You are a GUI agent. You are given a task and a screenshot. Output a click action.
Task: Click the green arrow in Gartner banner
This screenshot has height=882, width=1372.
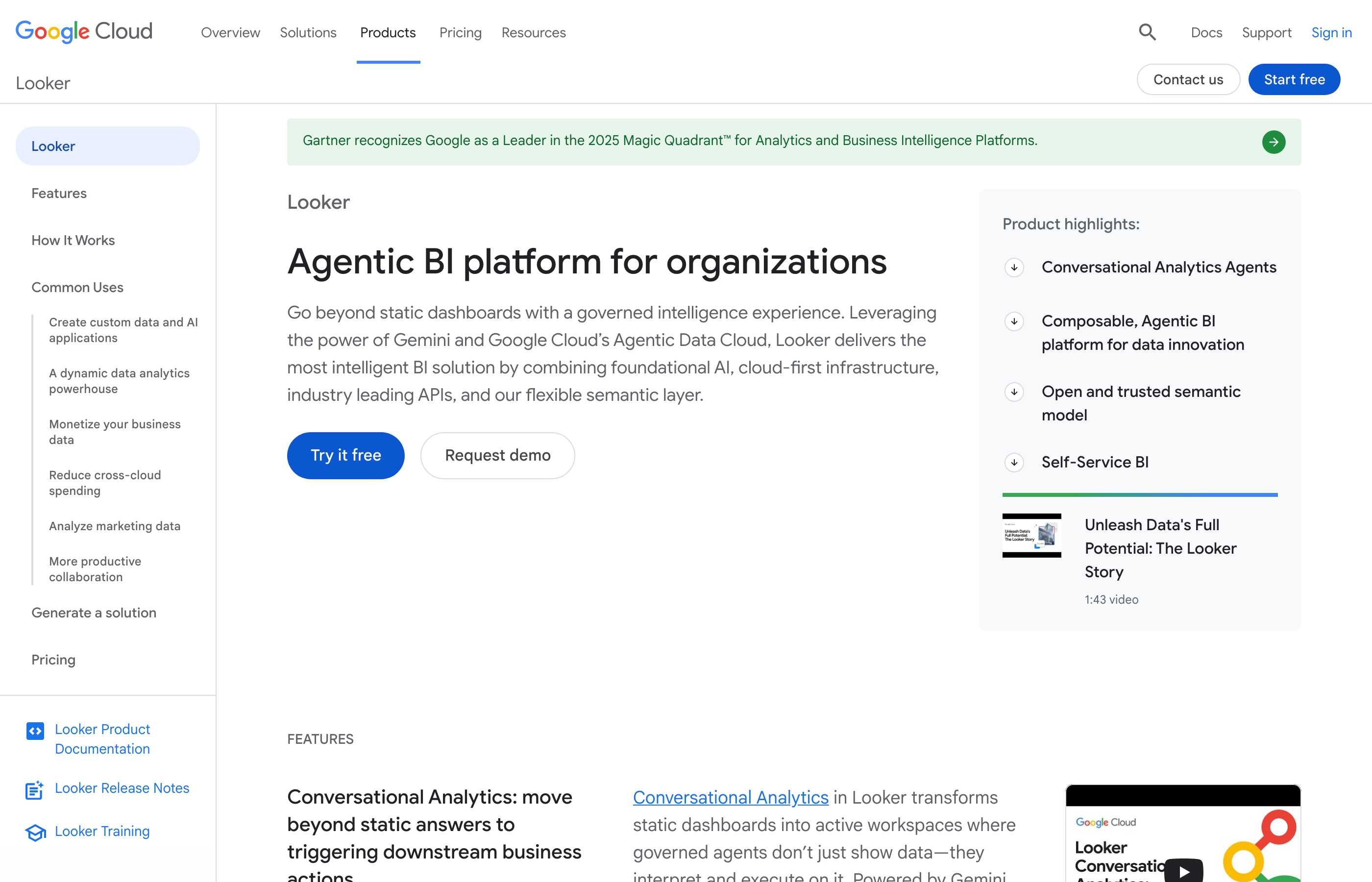pyautogui.click(x=1274, y=142)
